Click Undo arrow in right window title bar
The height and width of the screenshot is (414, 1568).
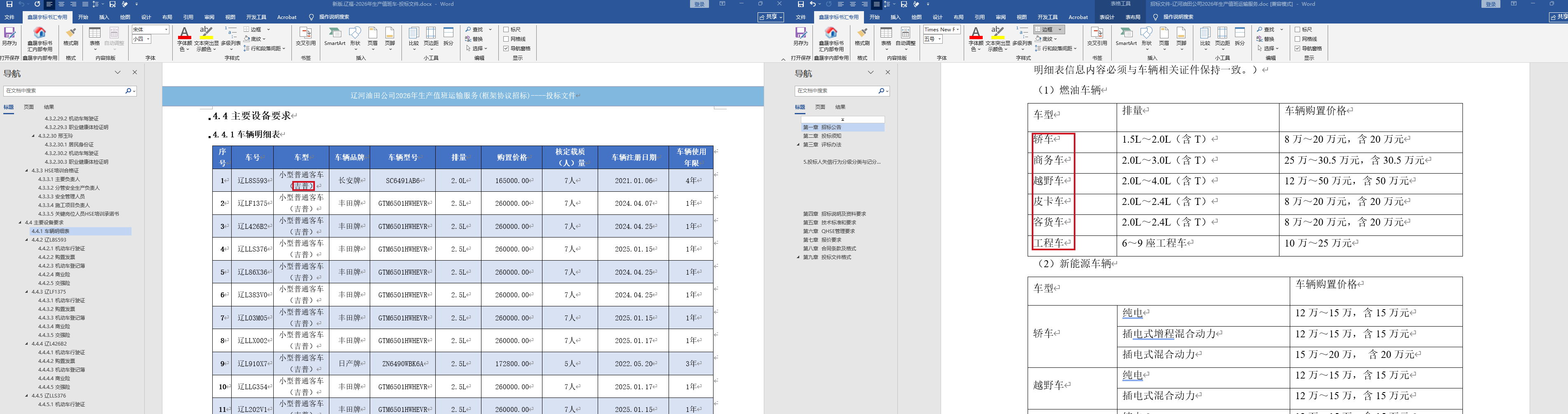pyautogui.click(x=812, y=4)
